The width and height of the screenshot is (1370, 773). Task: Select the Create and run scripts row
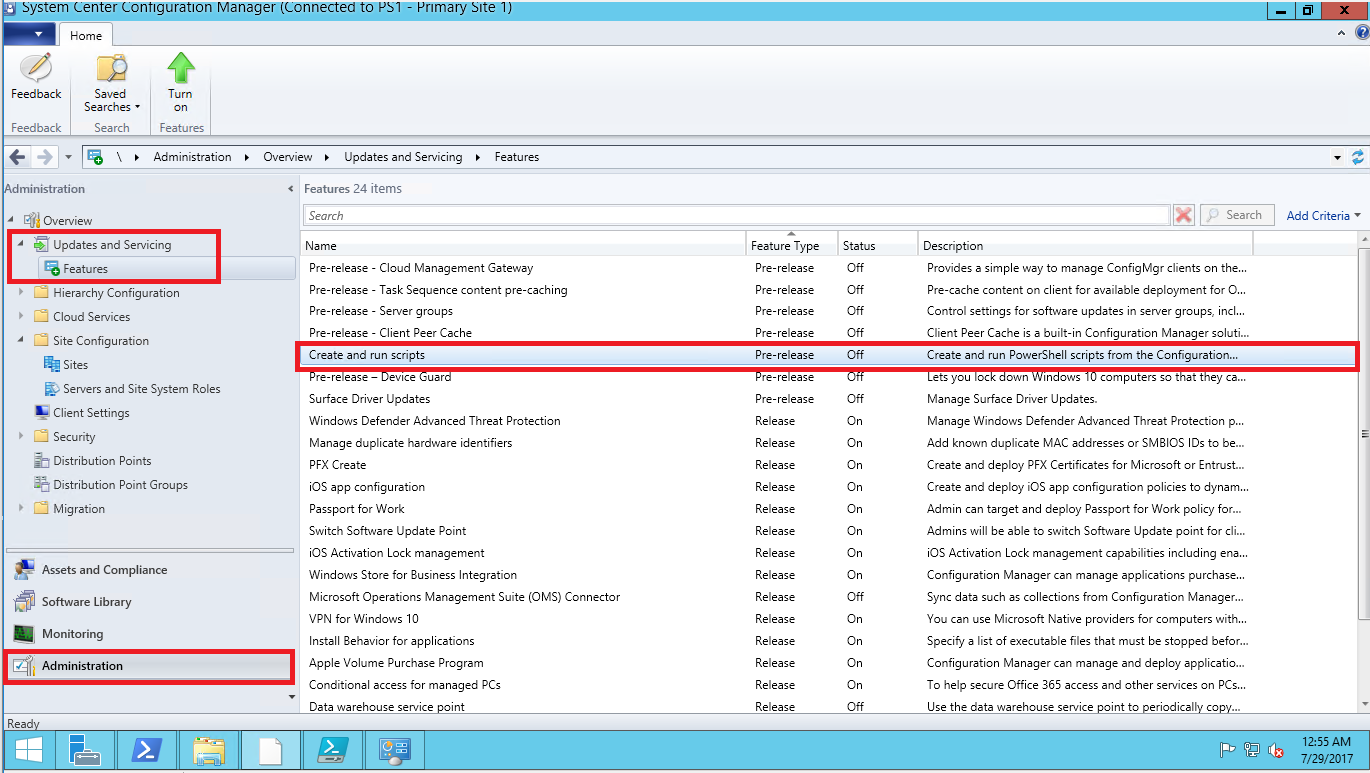coord(828,355)
